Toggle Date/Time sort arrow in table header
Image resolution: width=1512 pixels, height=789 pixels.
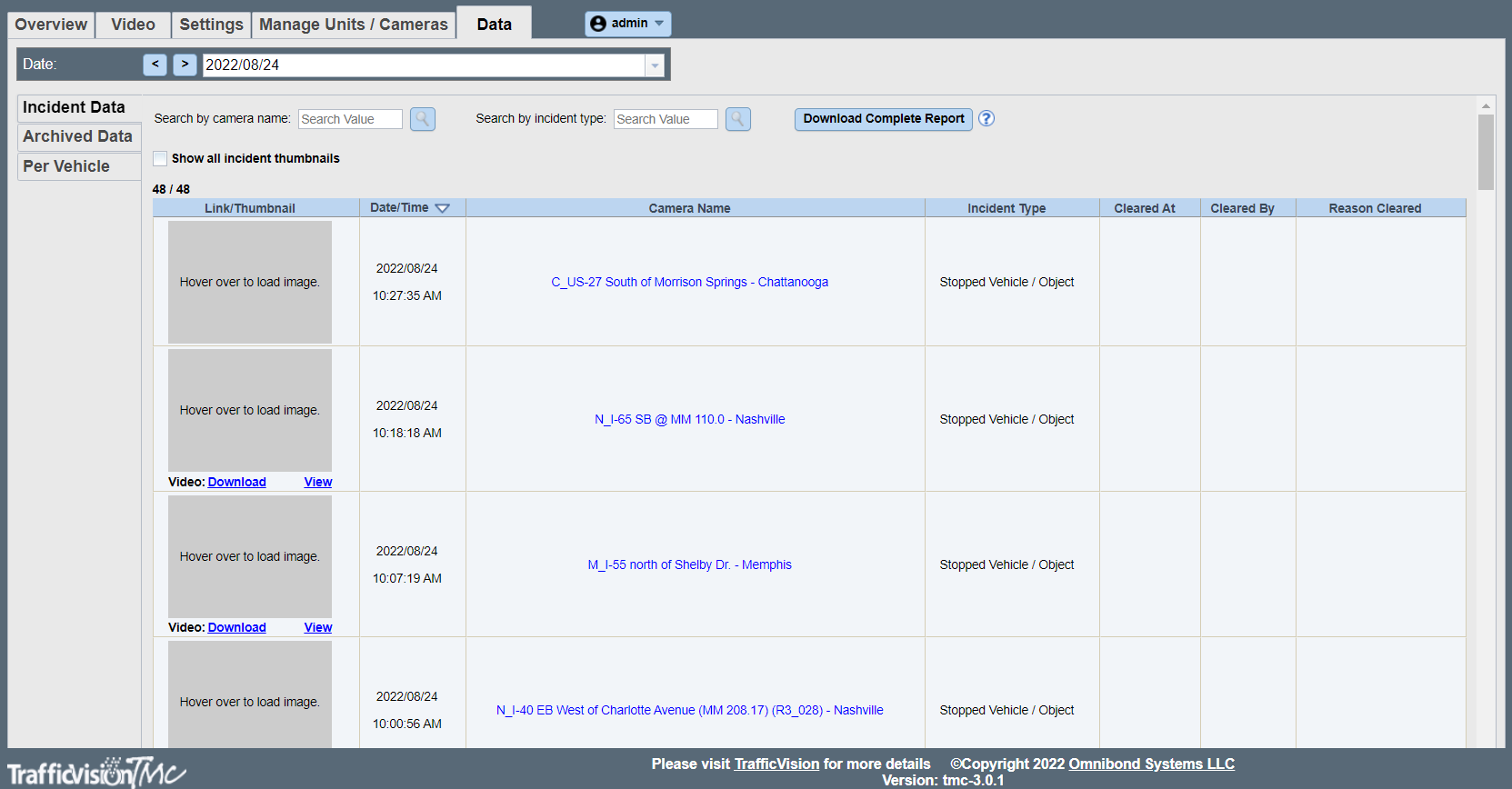443,208
